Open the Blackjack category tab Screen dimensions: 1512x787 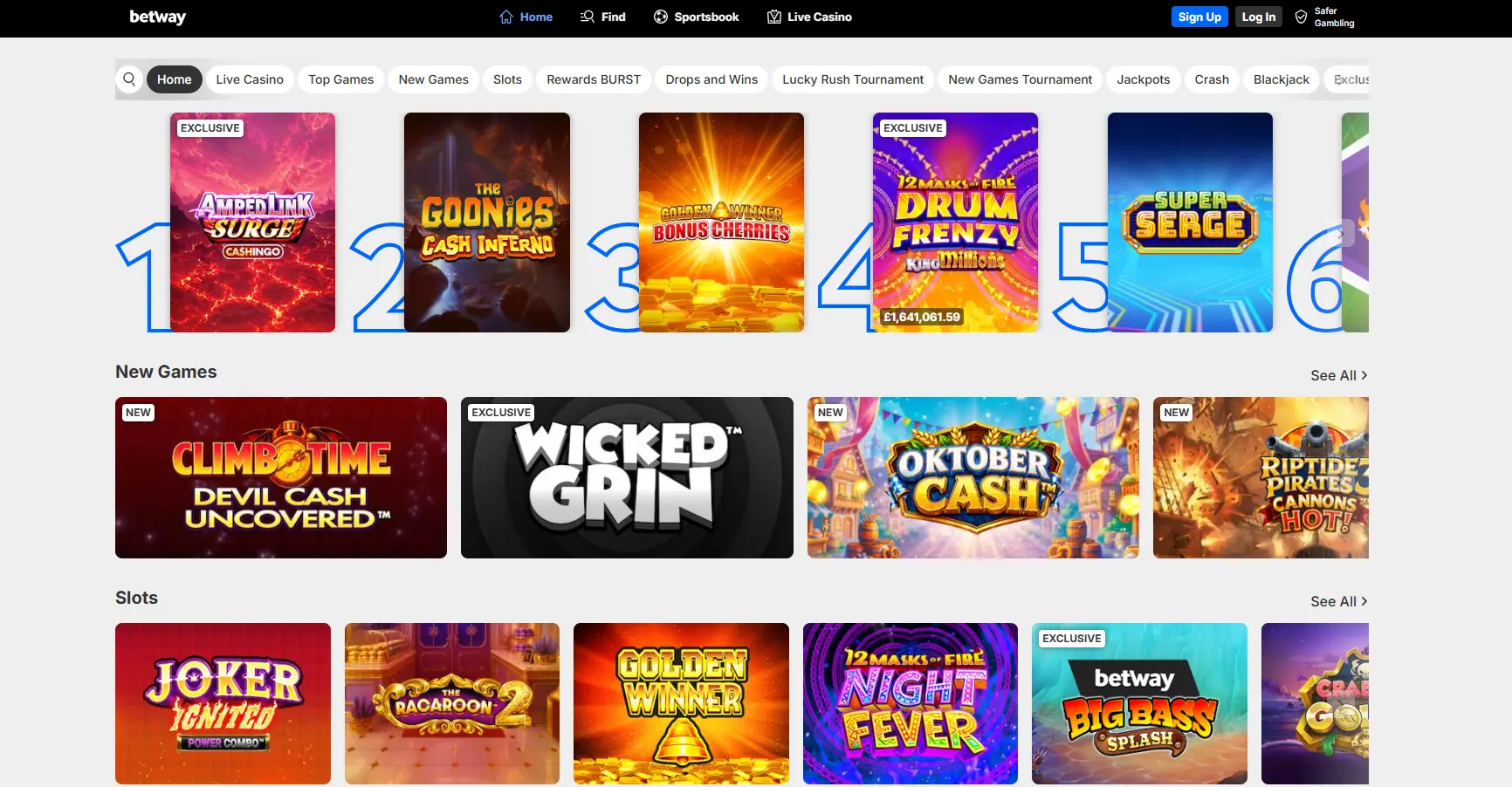[x=1282, y=79]
